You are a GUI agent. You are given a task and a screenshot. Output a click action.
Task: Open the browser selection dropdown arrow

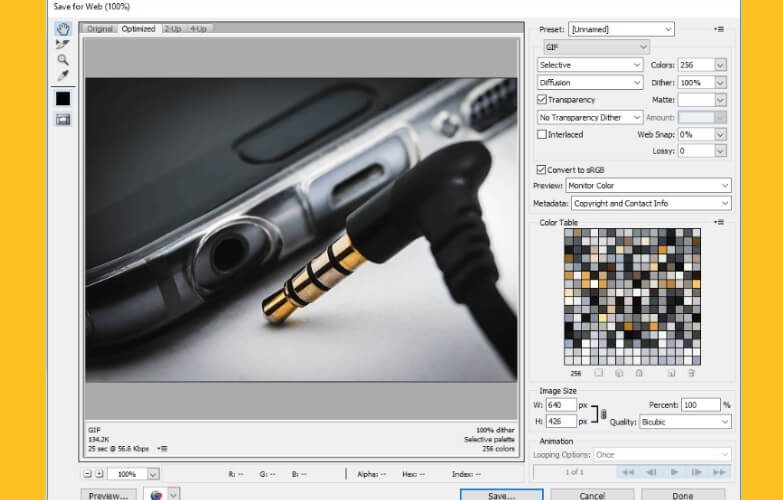coord(174,495)
